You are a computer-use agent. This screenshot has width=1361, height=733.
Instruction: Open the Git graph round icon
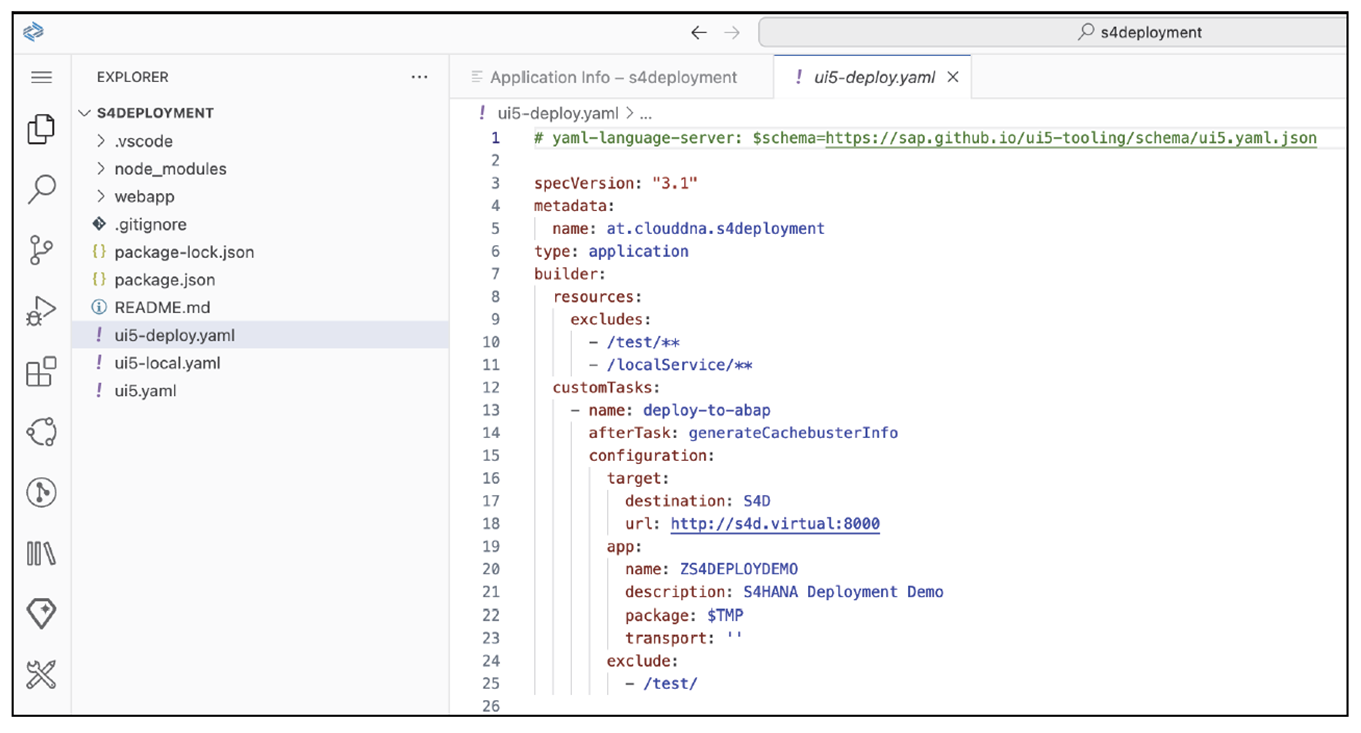41,492
